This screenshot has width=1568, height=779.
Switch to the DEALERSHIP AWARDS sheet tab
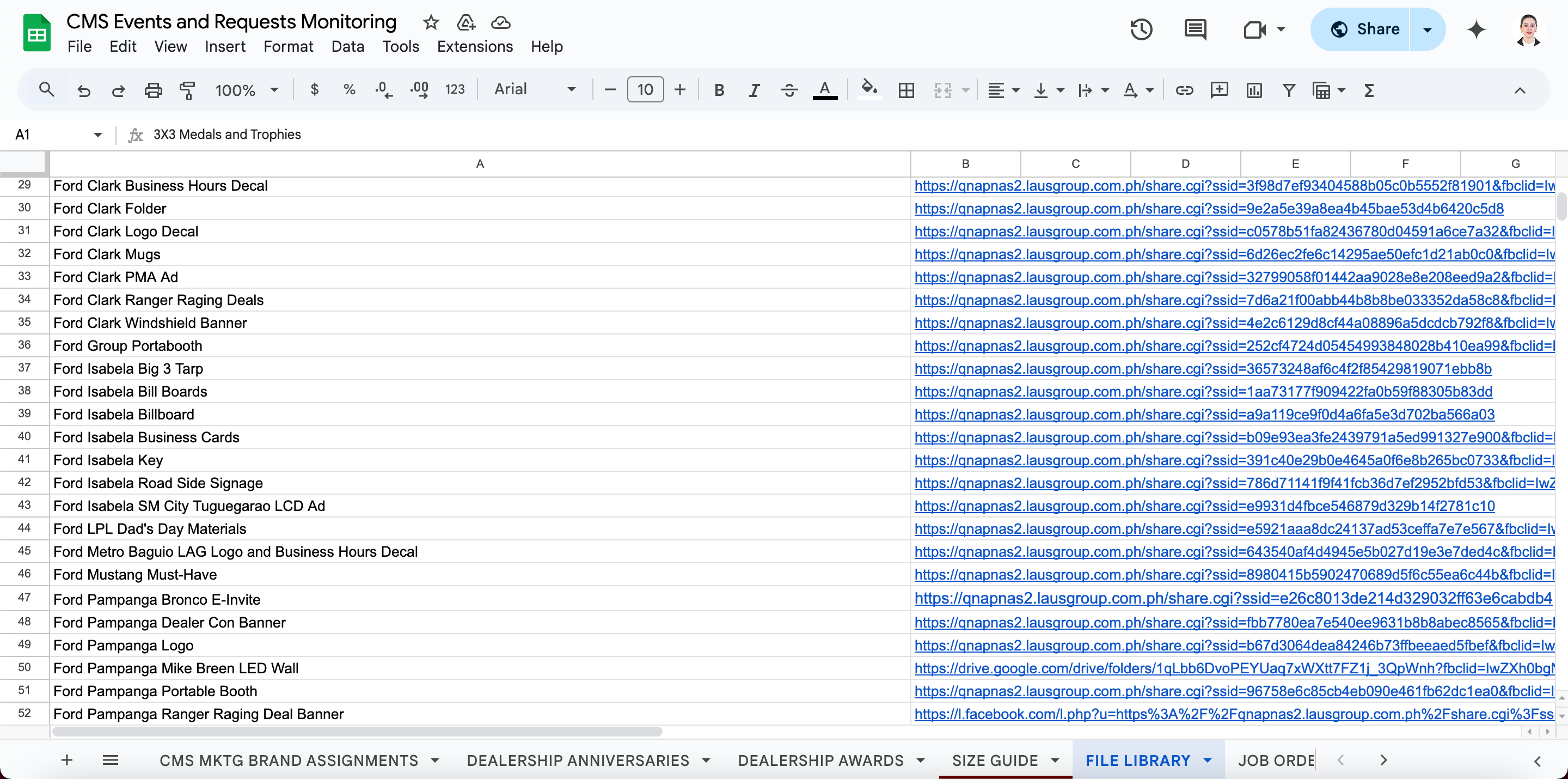[x=820, y=760]
